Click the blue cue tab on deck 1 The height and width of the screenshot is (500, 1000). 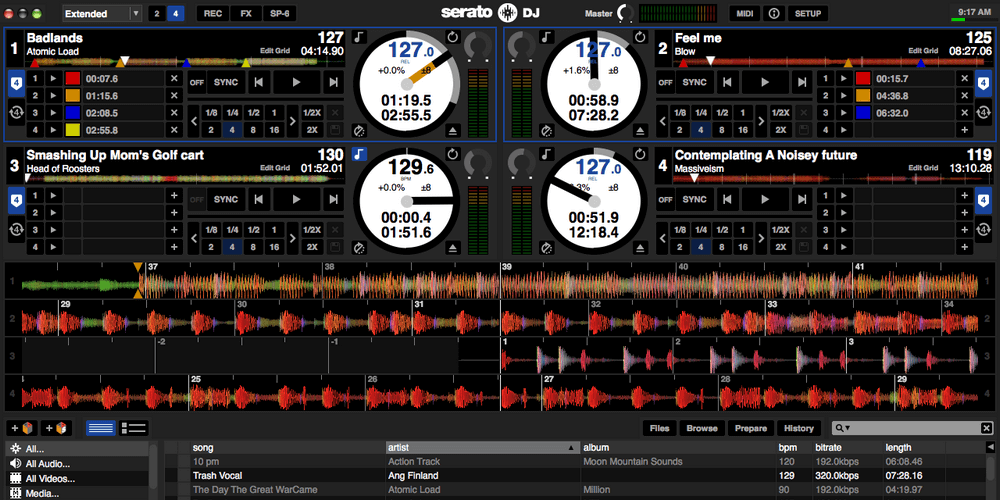coord(17,83)
